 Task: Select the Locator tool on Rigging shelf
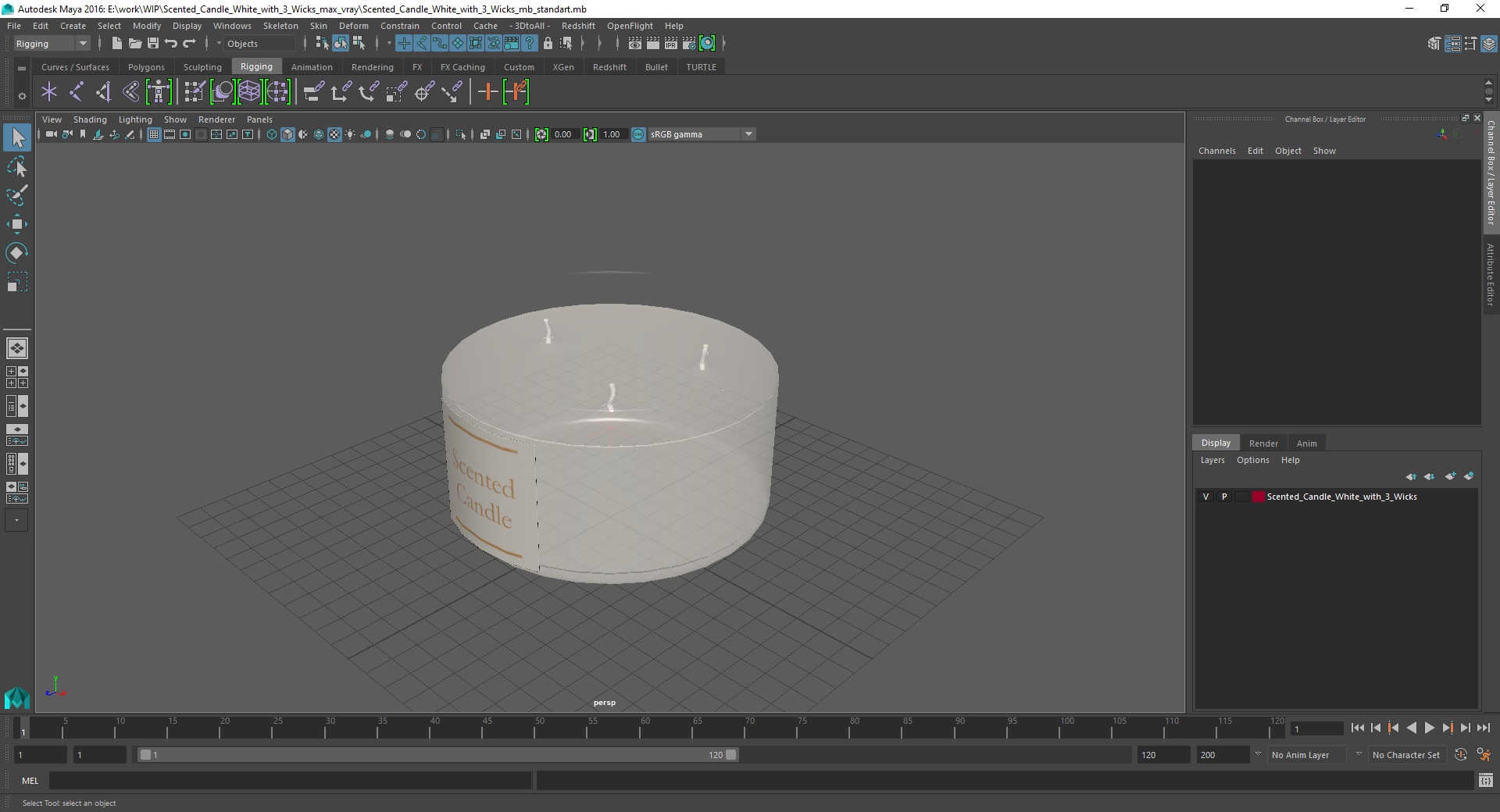(49, 92)
